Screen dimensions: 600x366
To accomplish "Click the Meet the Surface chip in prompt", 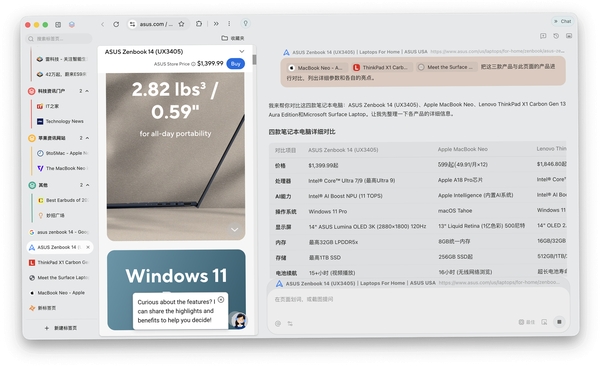I will click(x=447, y=67).
